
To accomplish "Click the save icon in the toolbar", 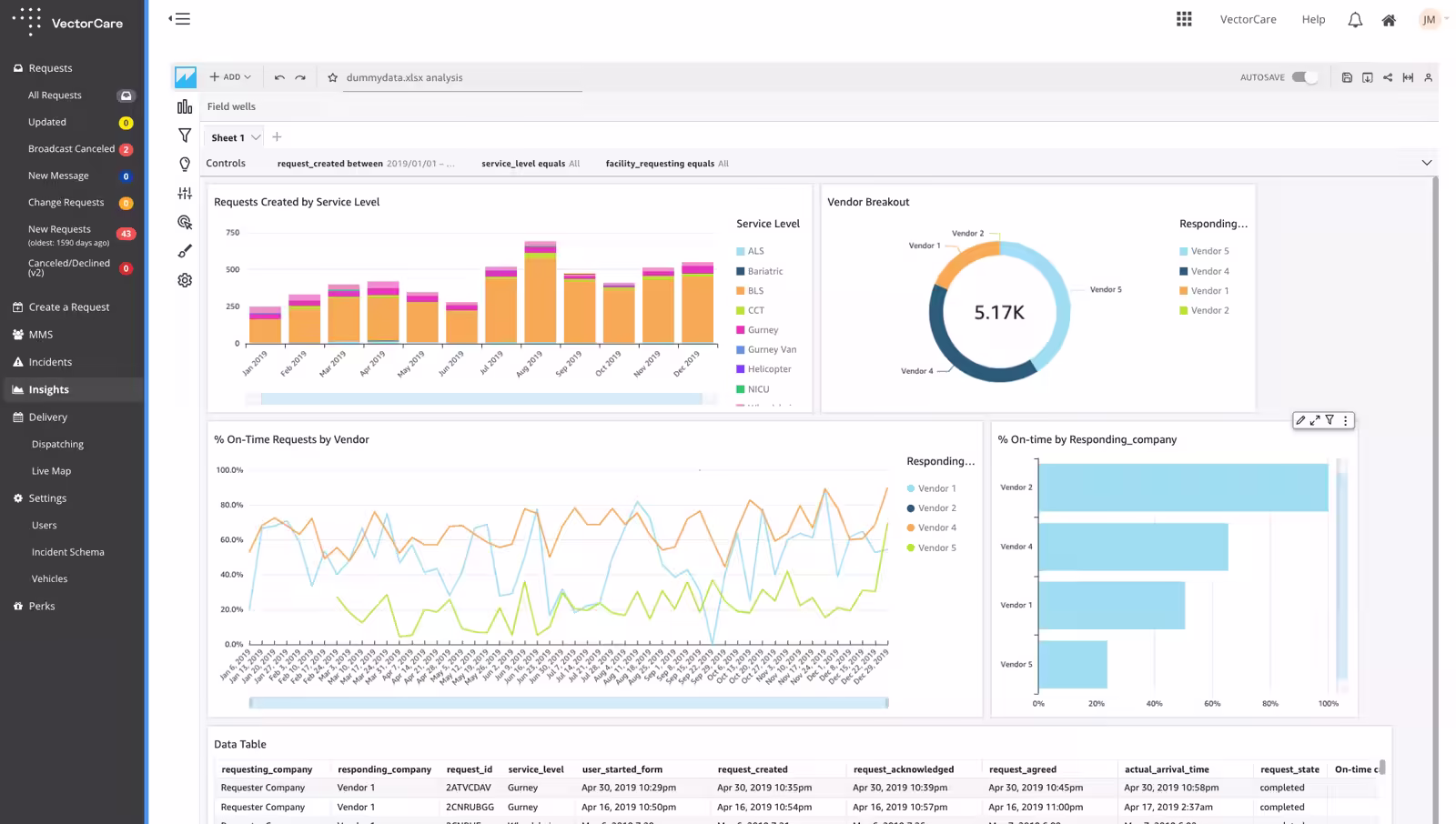I will pos(1347,77).
